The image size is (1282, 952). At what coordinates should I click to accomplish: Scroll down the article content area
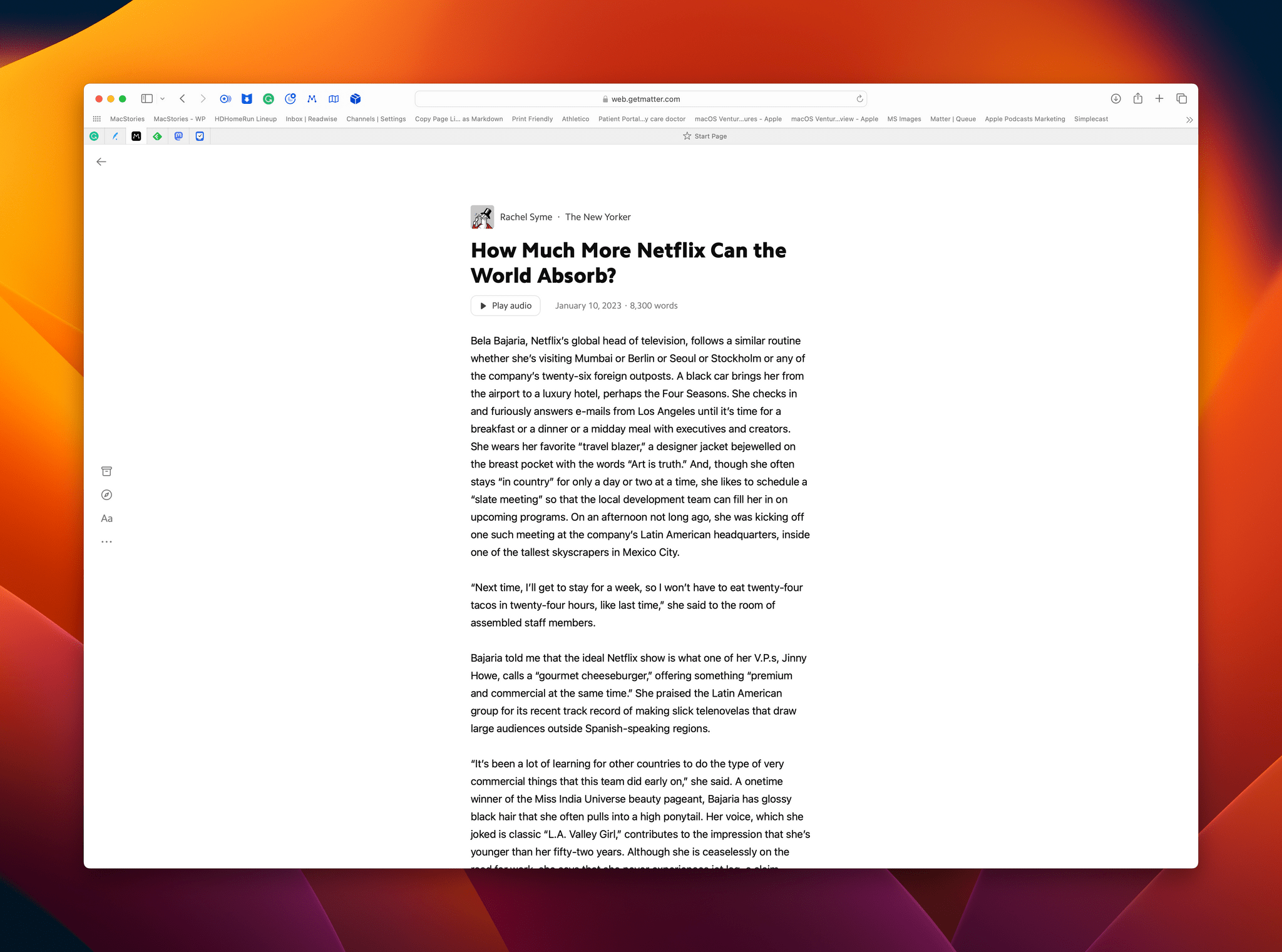(641, 500)
